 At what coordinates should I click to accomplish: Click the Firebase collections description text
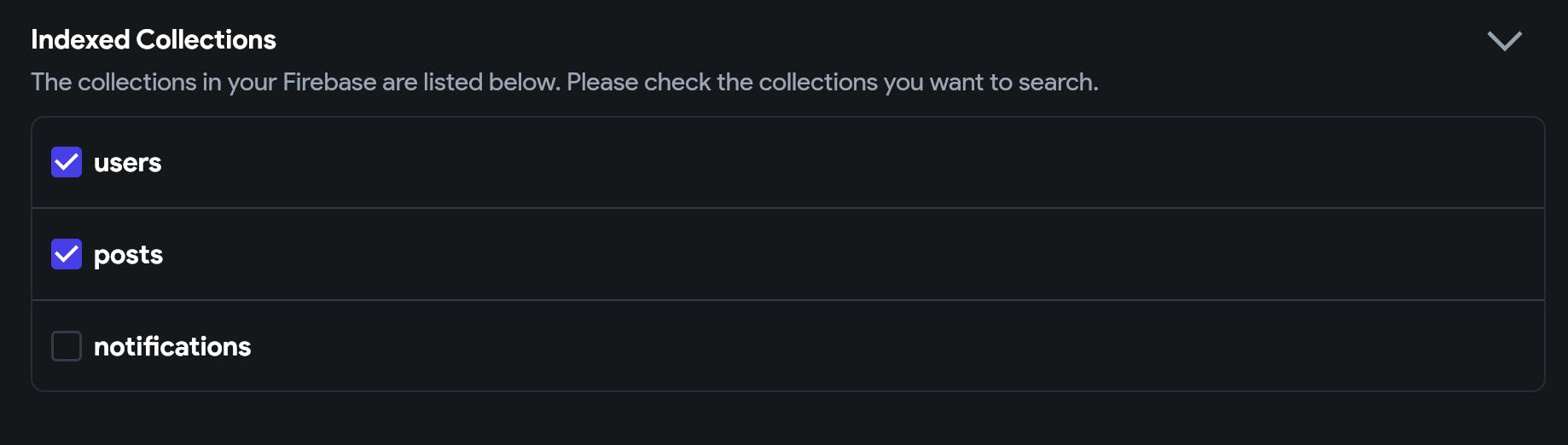[x=564, y=82]
